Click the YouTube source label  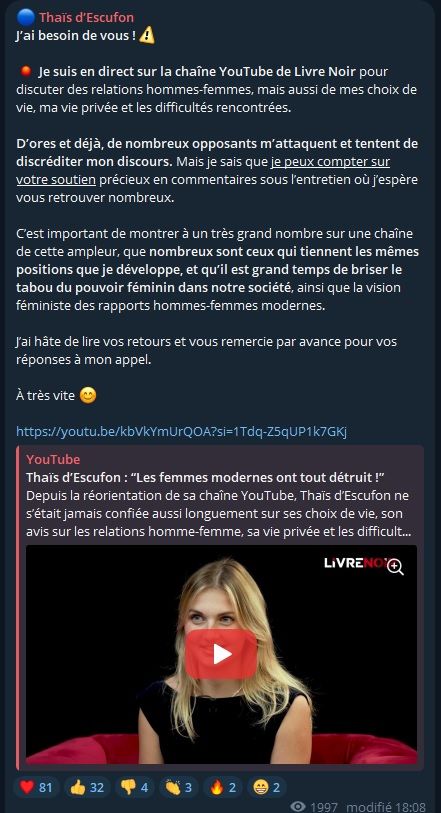(x=53, y=459)
